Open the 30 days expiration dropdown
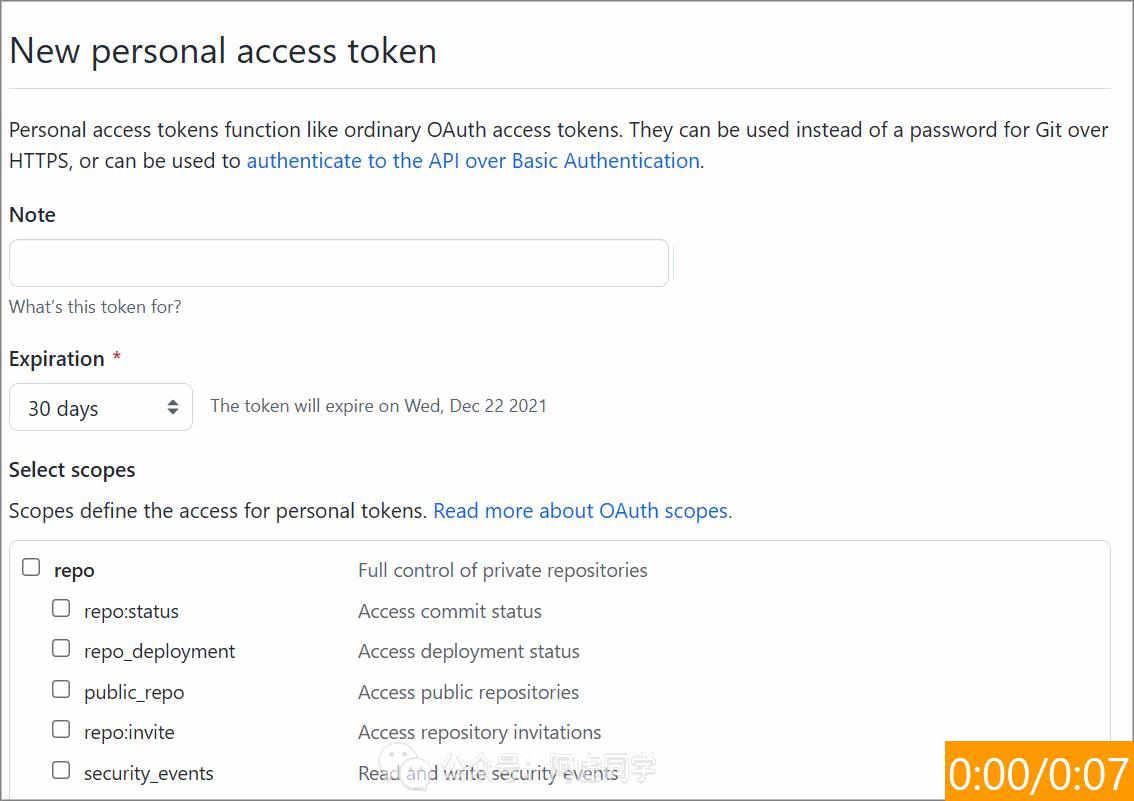The height and width of the screenshot is (801, 1134). [x=100, y=408]
